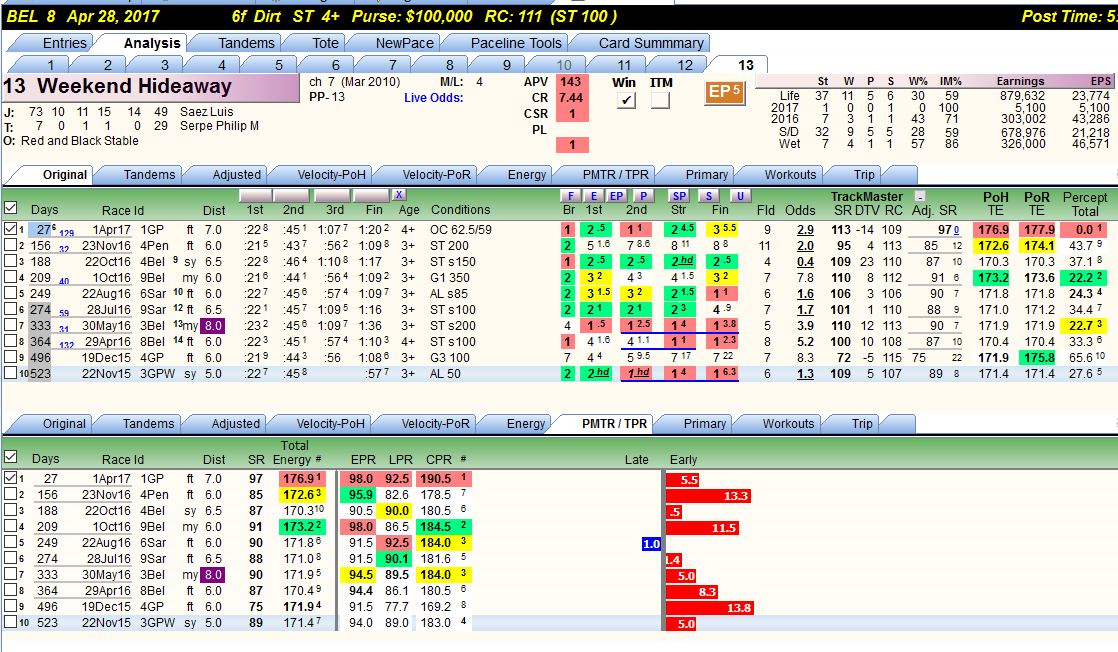Click the trainer name Serpe Philip M
This screenshot has height=652, width=1118.
(219, 126)
